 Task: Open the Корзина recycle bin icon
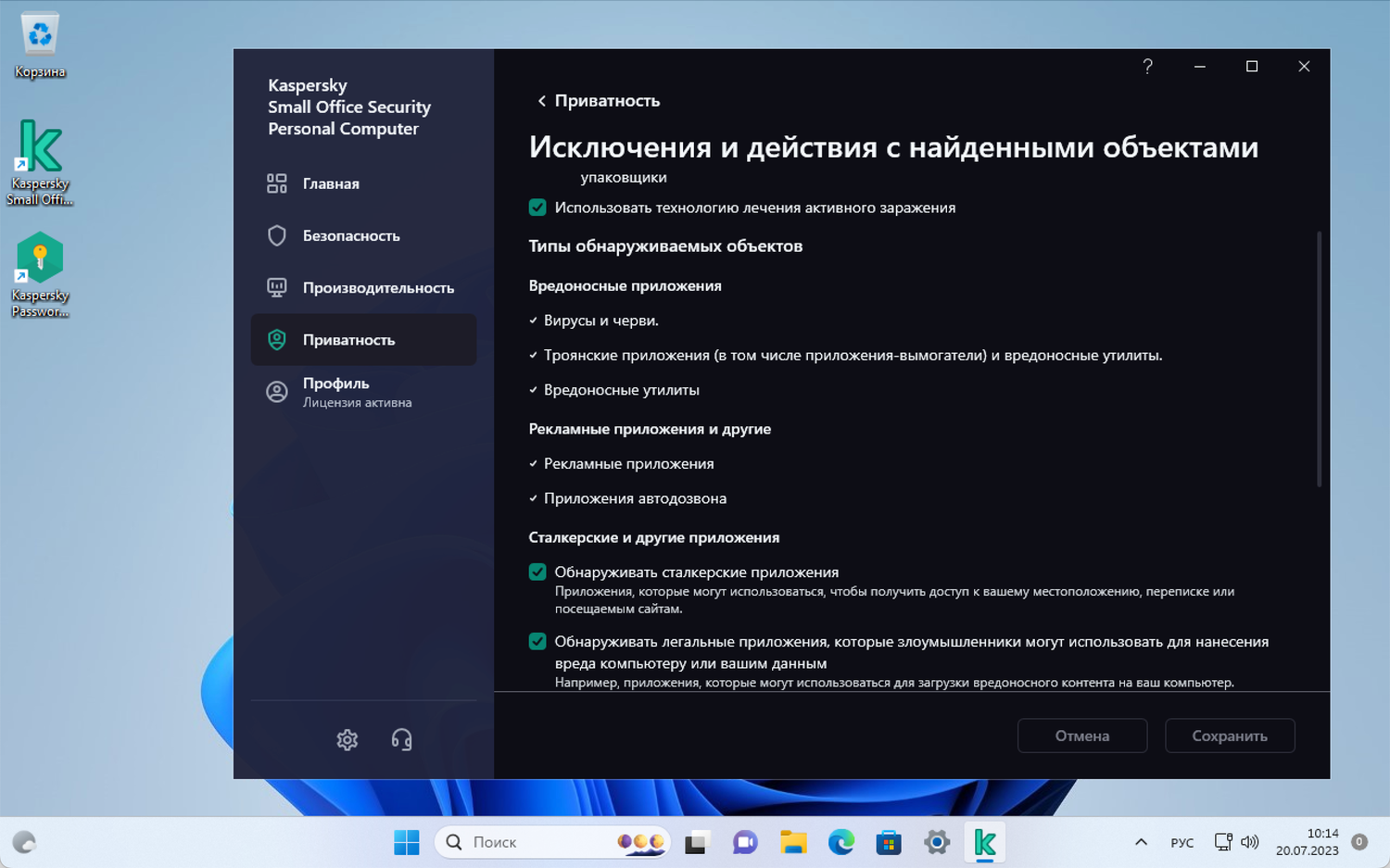click(40, 45)
